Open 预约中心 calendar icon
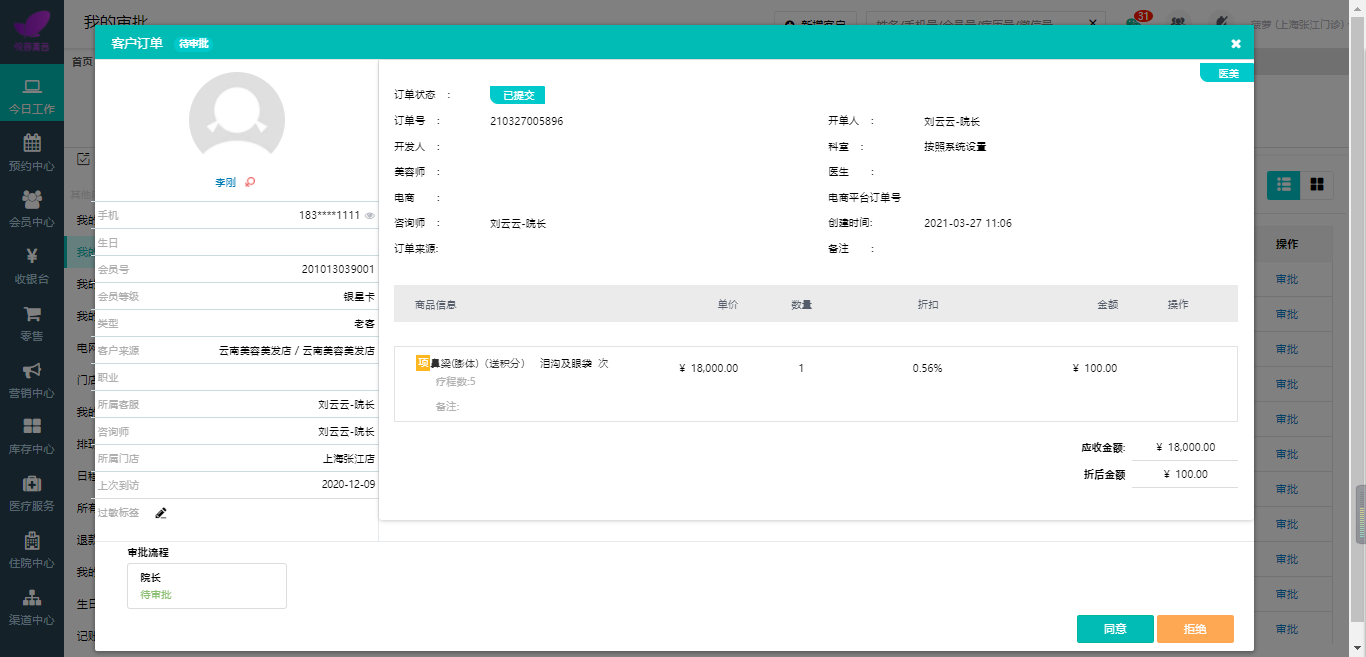Viewport: 1366px width, 657px height. pos(31,142)
